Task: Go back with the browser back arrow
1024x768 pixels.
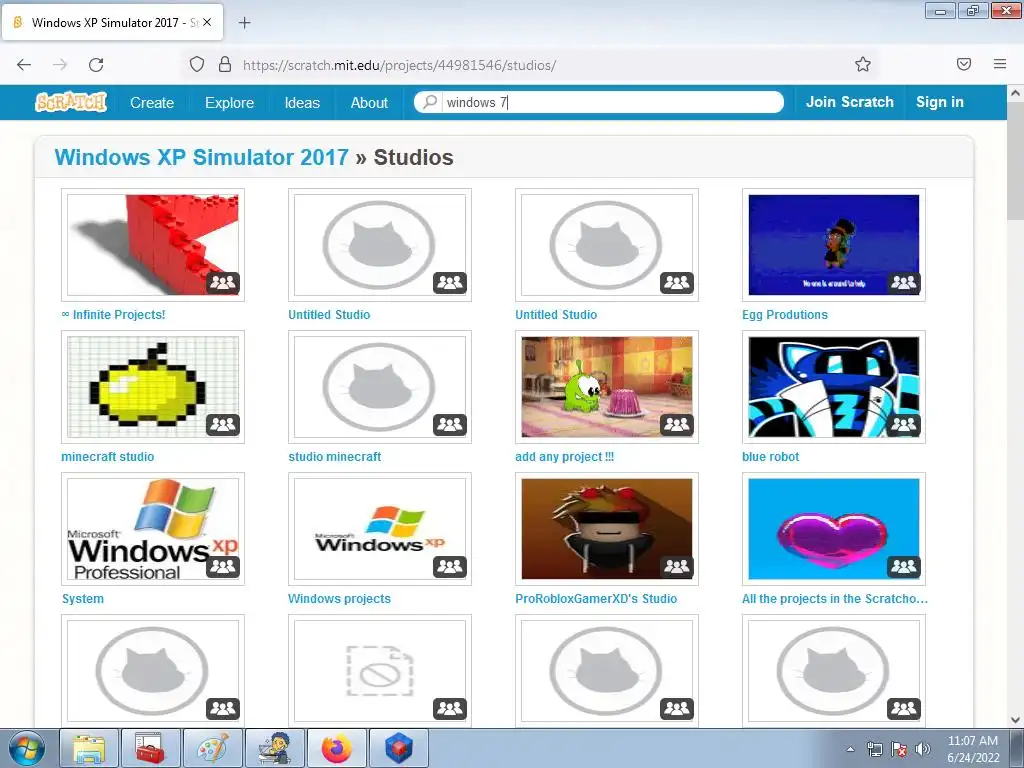Action: pos(24,65)
